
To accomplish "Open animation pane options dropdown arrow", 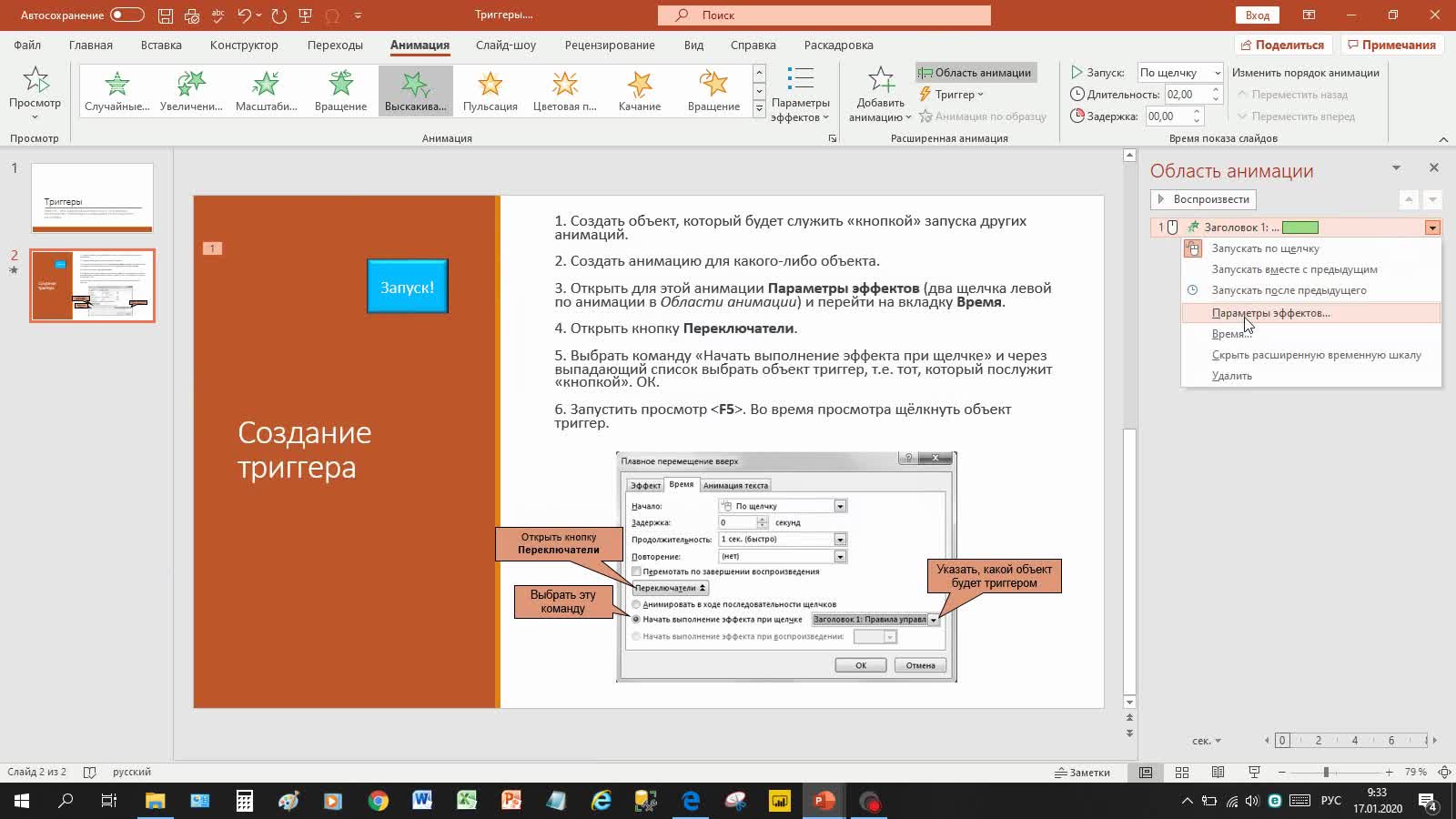I will (x=1396, y=168).
